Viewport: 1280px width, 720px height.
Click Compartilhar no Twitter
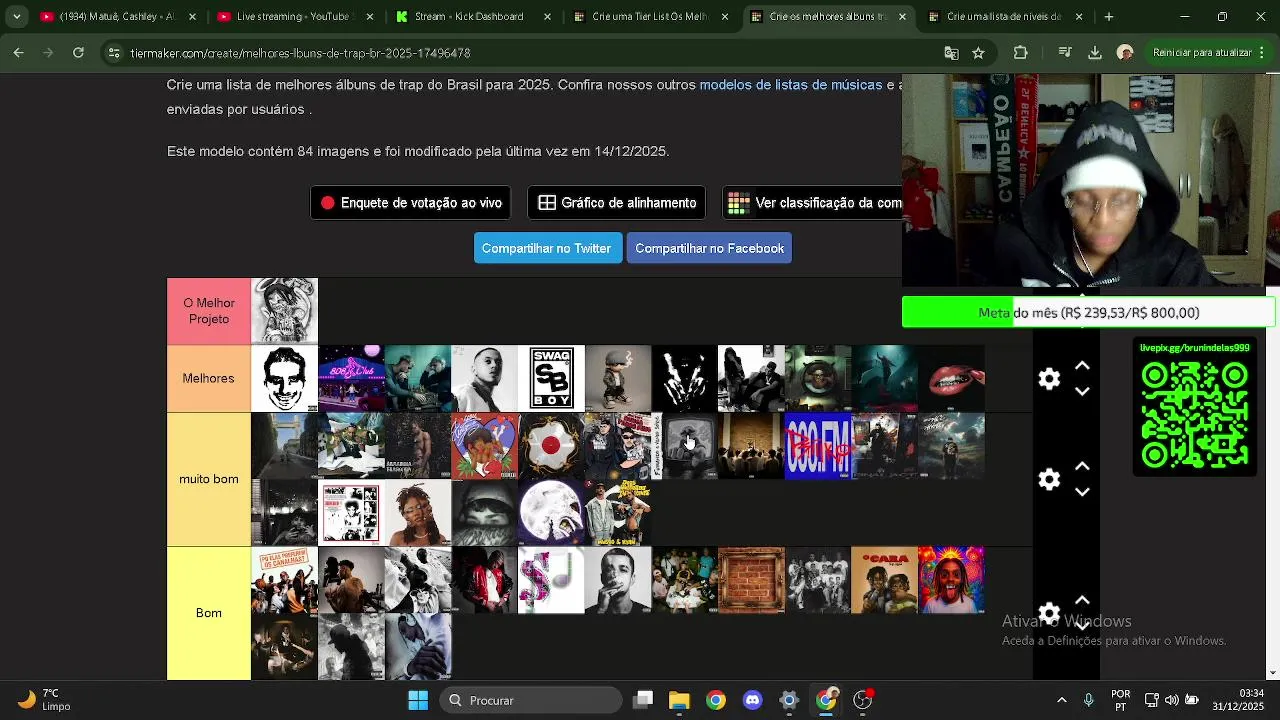[547, 248]
